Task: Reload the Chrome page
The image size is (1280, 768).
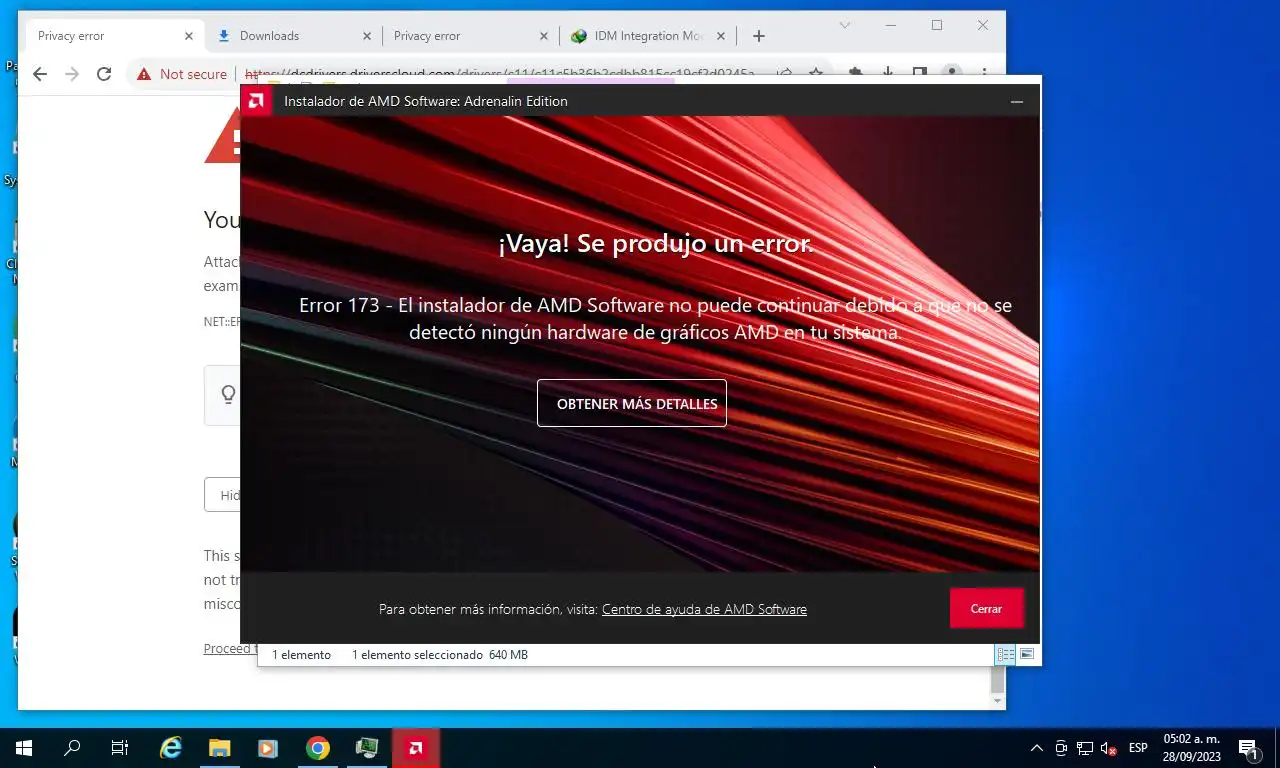Action: coord(104,74)
